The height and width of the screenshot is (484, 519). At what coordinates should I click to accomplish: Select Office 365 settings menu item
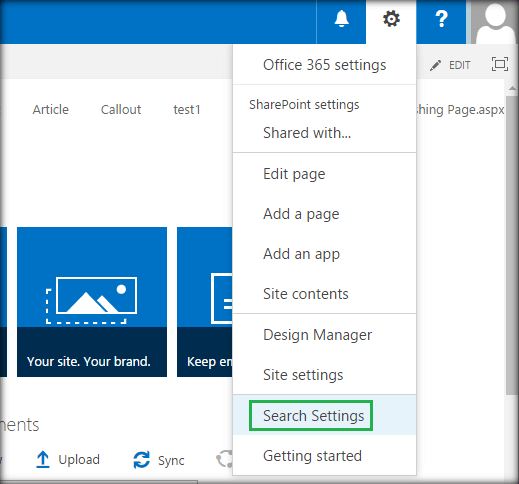click(324, 65)
